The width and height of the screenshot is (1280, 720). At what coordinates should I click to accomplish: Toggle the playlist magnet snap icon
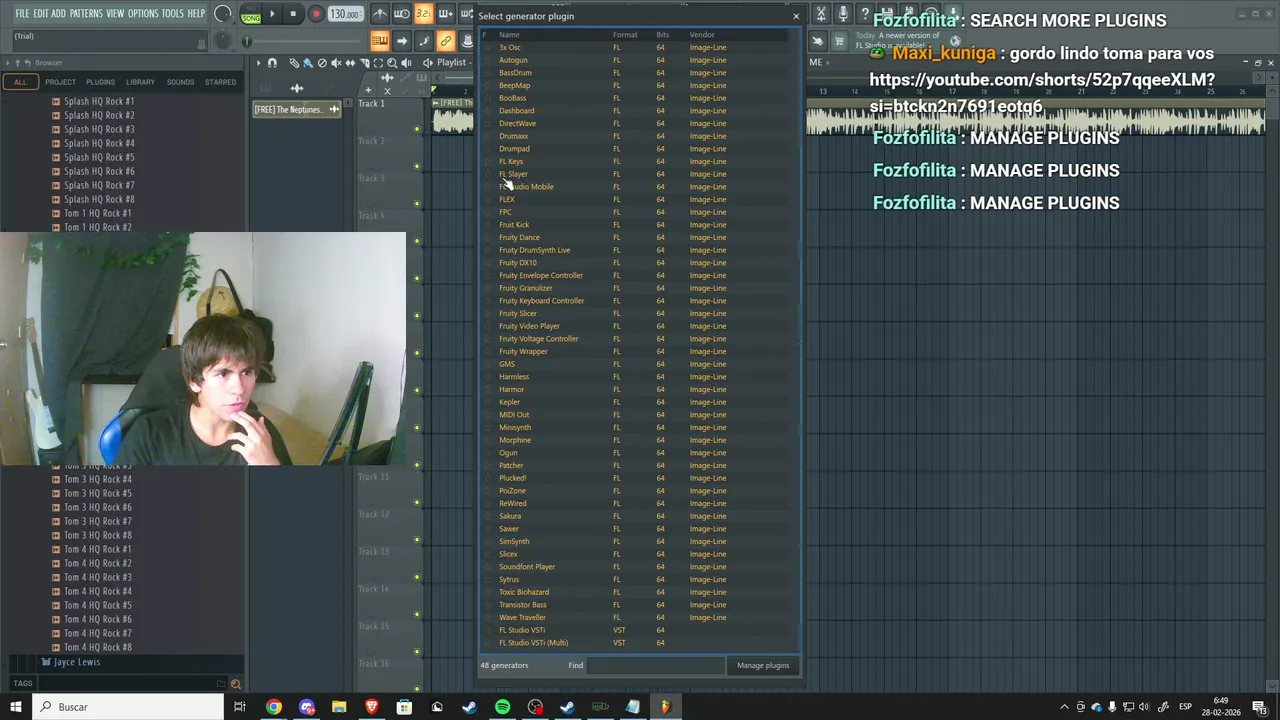pos(272,63)
